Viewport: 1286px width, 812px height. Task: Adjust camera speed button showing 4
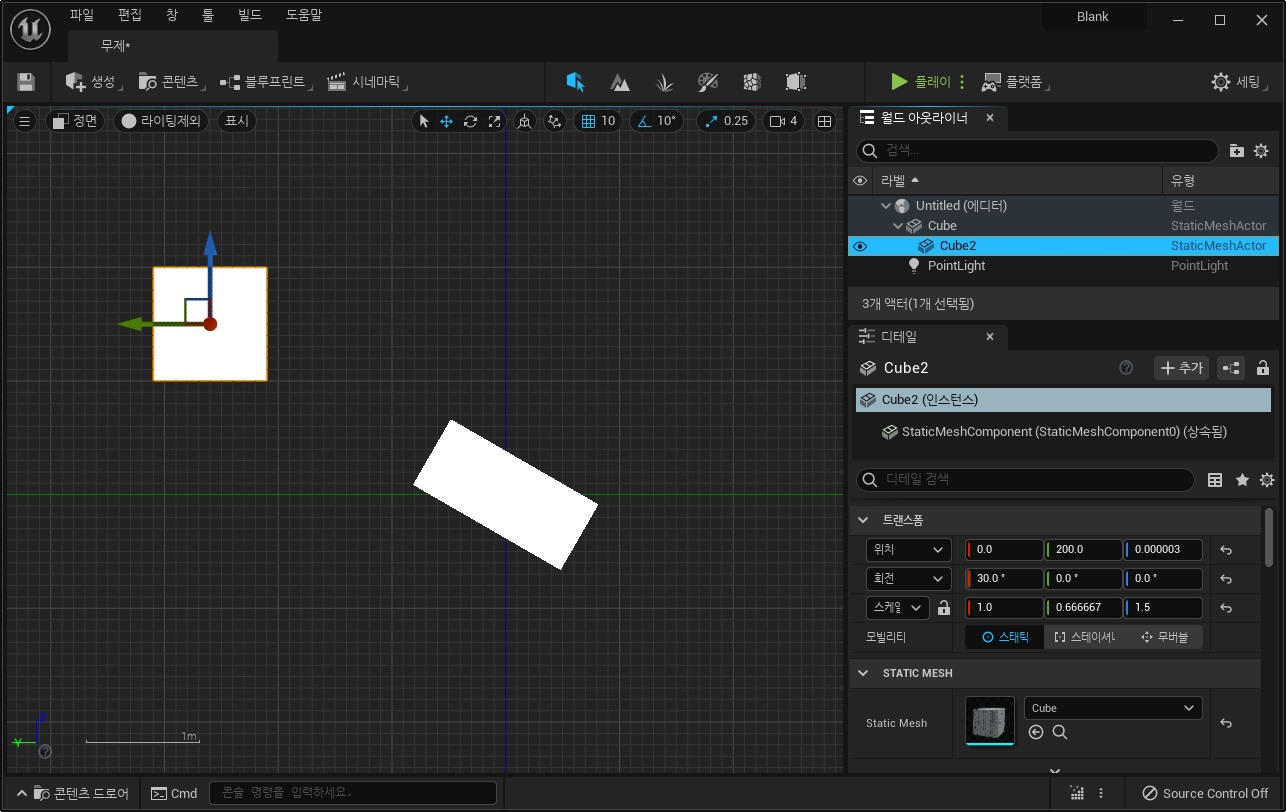coord(784,121)
